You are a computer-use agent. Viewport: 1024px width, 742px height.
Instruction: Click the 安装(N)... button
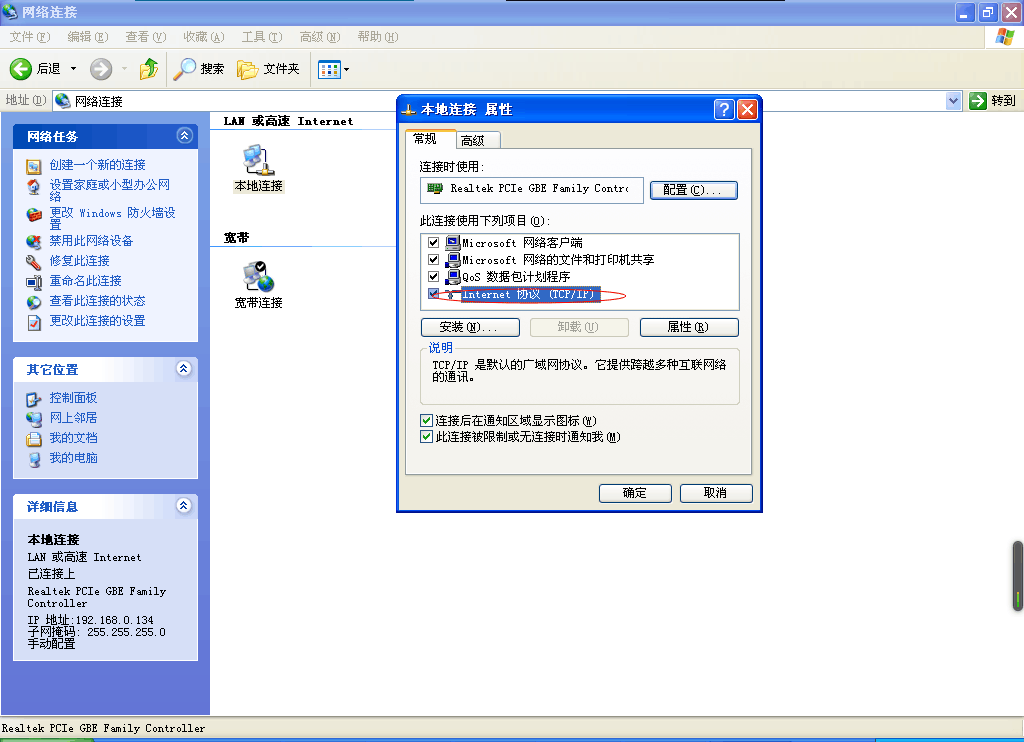click(x=470, y=327)
